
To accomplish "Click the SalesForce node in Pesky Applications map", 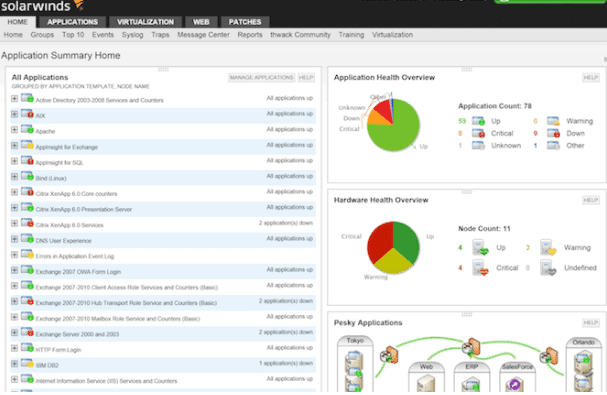I will (517, 377).
